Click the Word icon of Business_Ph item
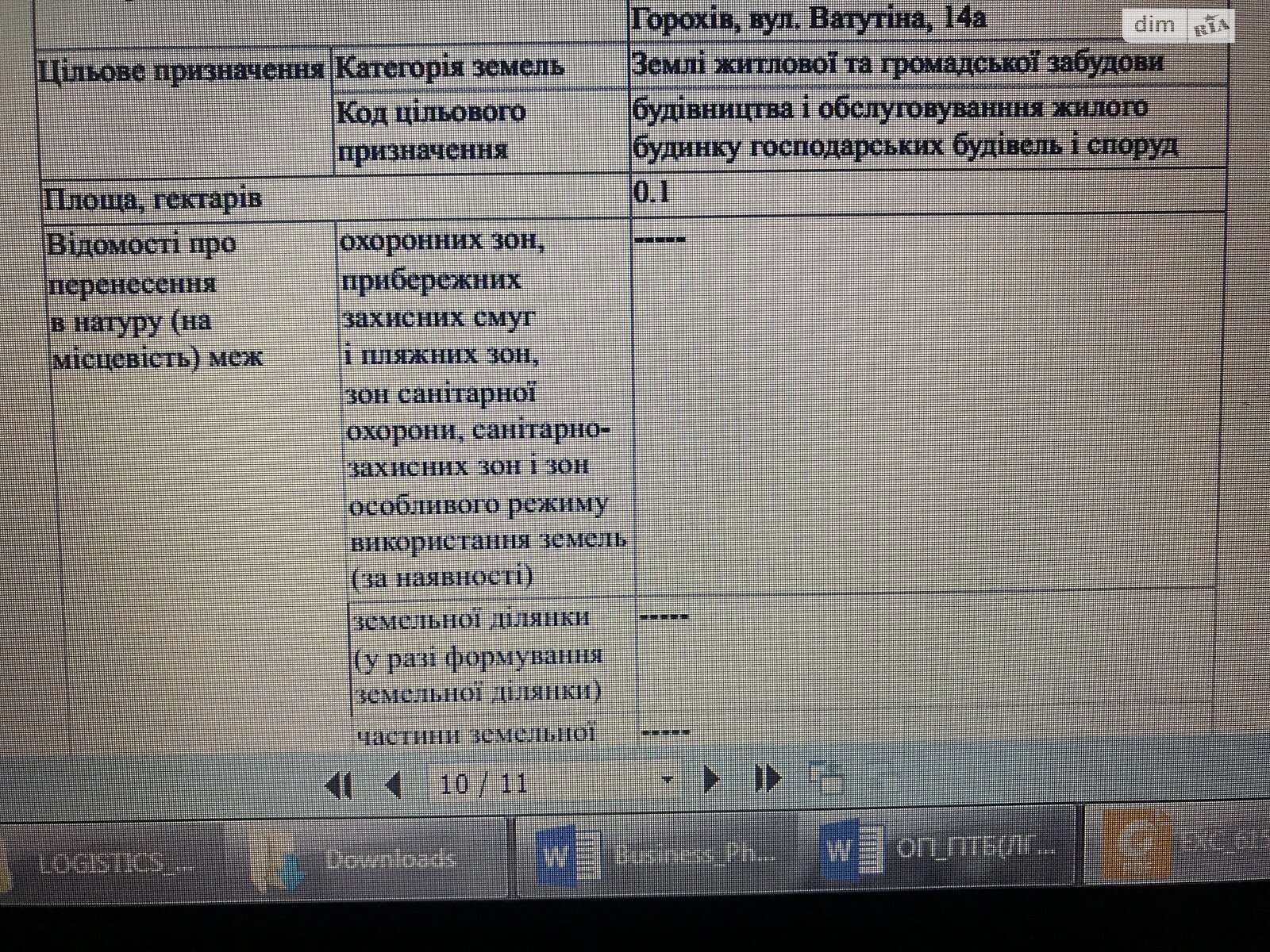Image resolution: width=1270 pixels, height=952 pixels. click(x=570, y=855)
